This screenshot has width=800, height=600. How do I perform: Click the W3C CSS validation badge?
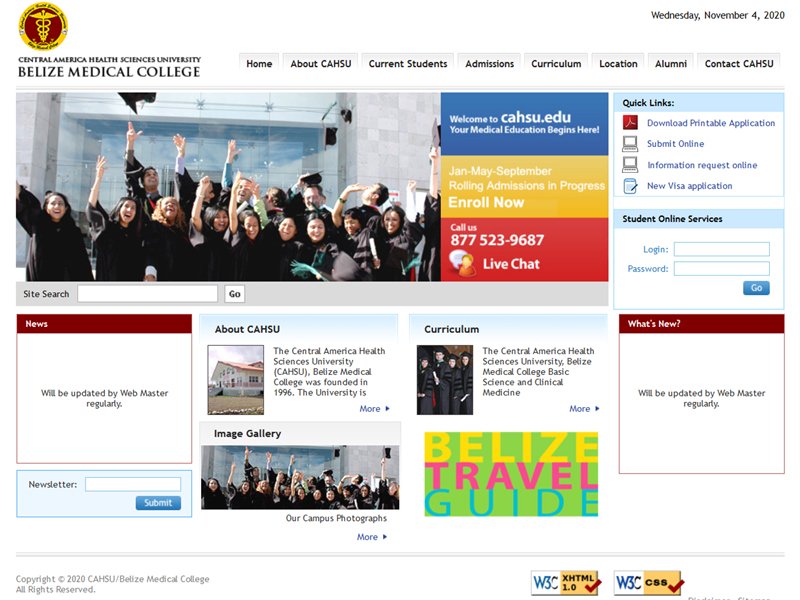[x=648, y=582]
